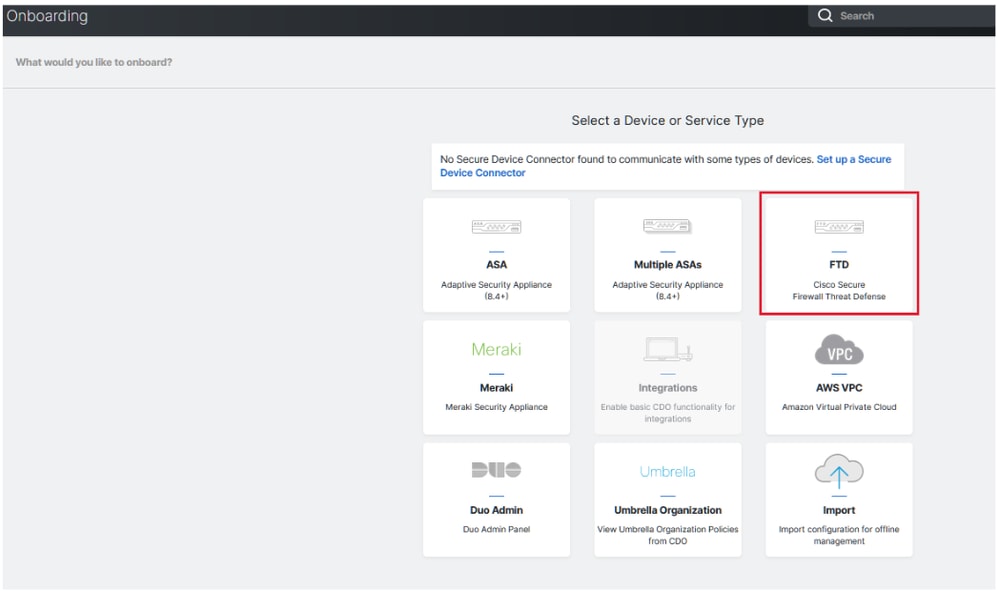Select the Multiple ASAs card title
The image size is (999, 591).
[667, 264]
